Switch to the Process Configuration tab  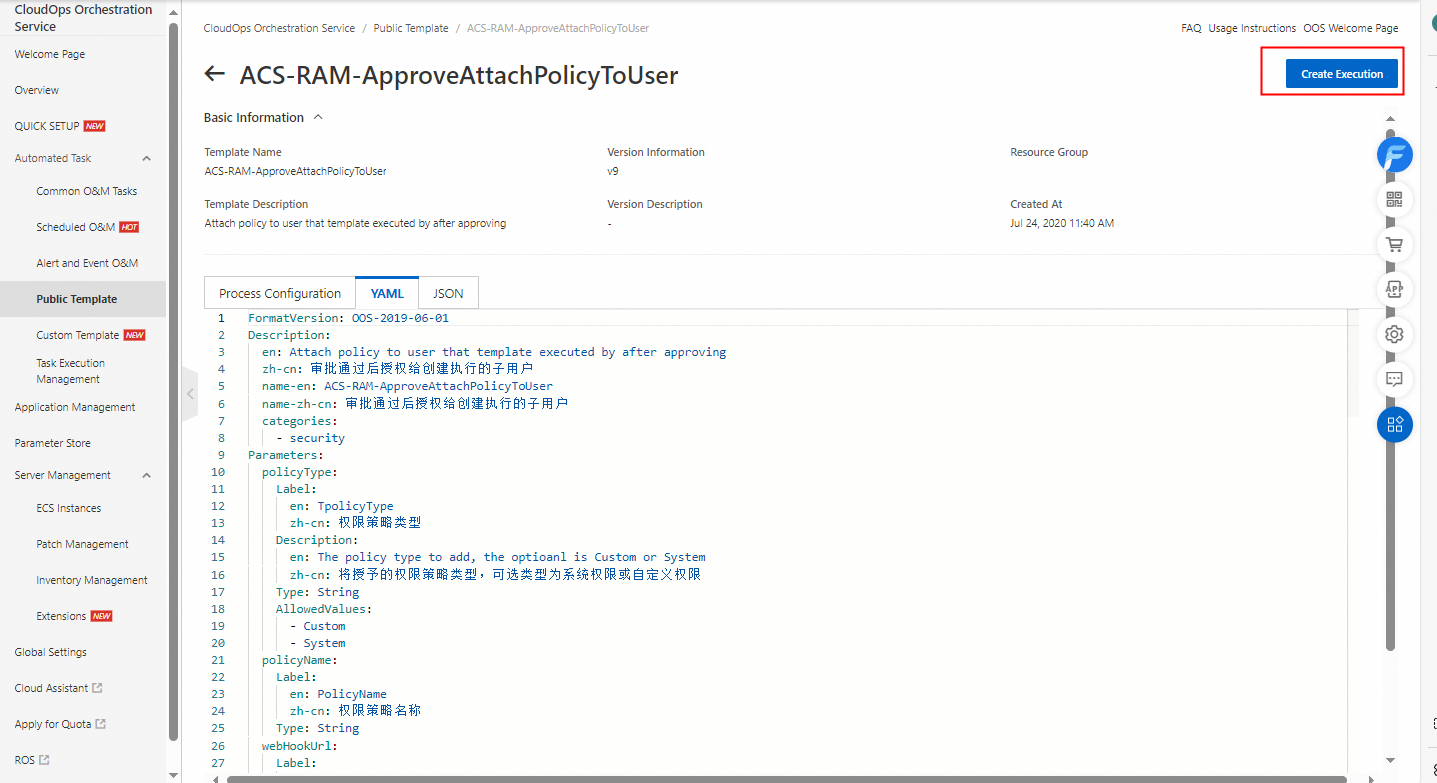point(279,292)
